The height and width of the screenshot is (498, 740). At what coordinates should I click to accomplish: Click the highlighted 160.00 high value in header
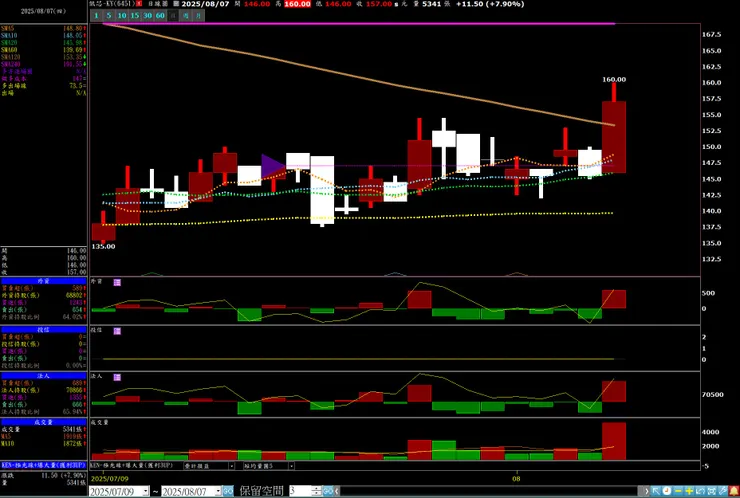(x=297, y=4)
